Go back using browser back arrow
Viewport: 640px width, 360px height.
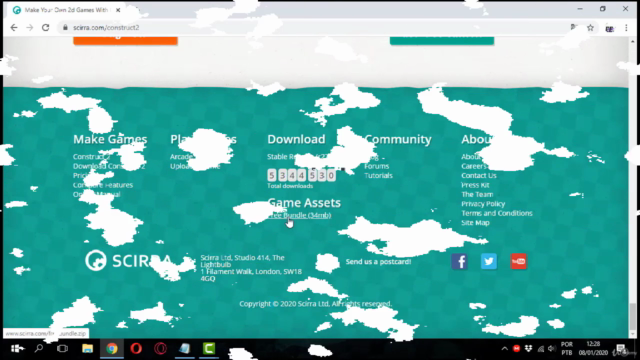[x=14, y=27]
